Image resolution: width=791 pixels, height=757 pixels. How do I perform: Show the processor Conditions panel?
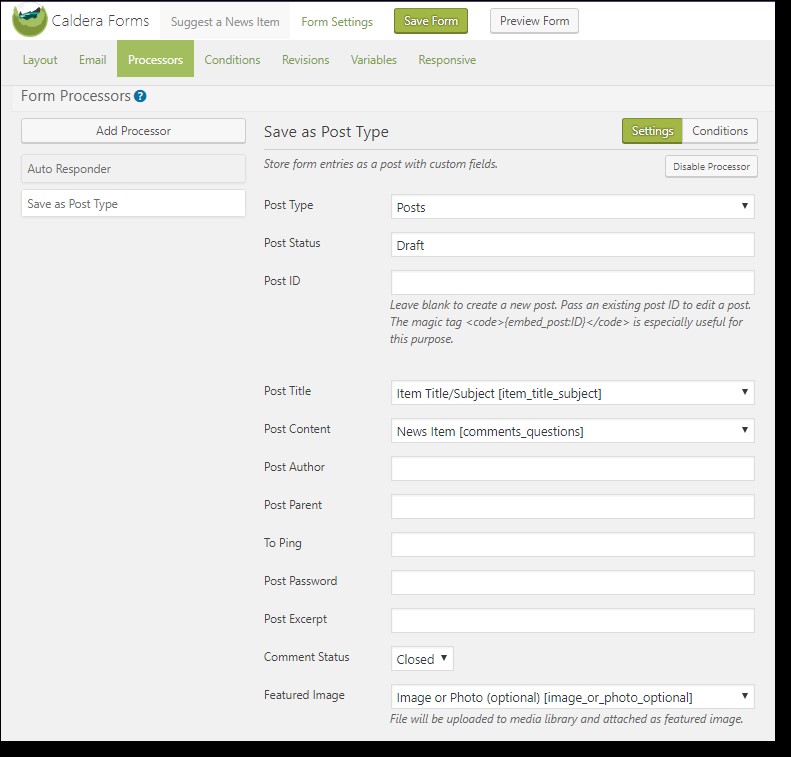coord(720,131)
